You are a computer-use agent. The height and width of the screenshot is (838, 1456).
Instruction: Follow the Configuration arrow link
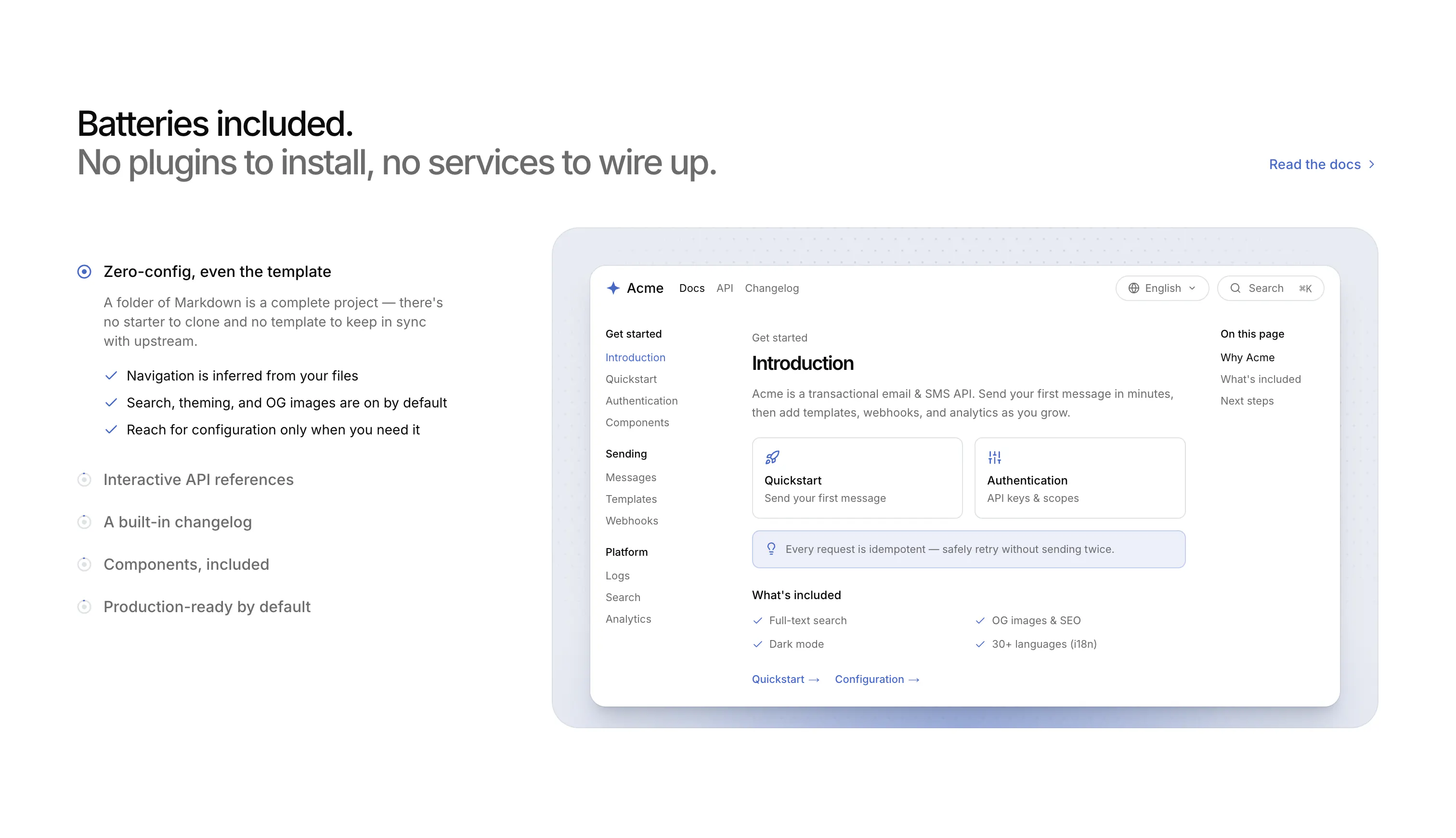pos(877,679)
